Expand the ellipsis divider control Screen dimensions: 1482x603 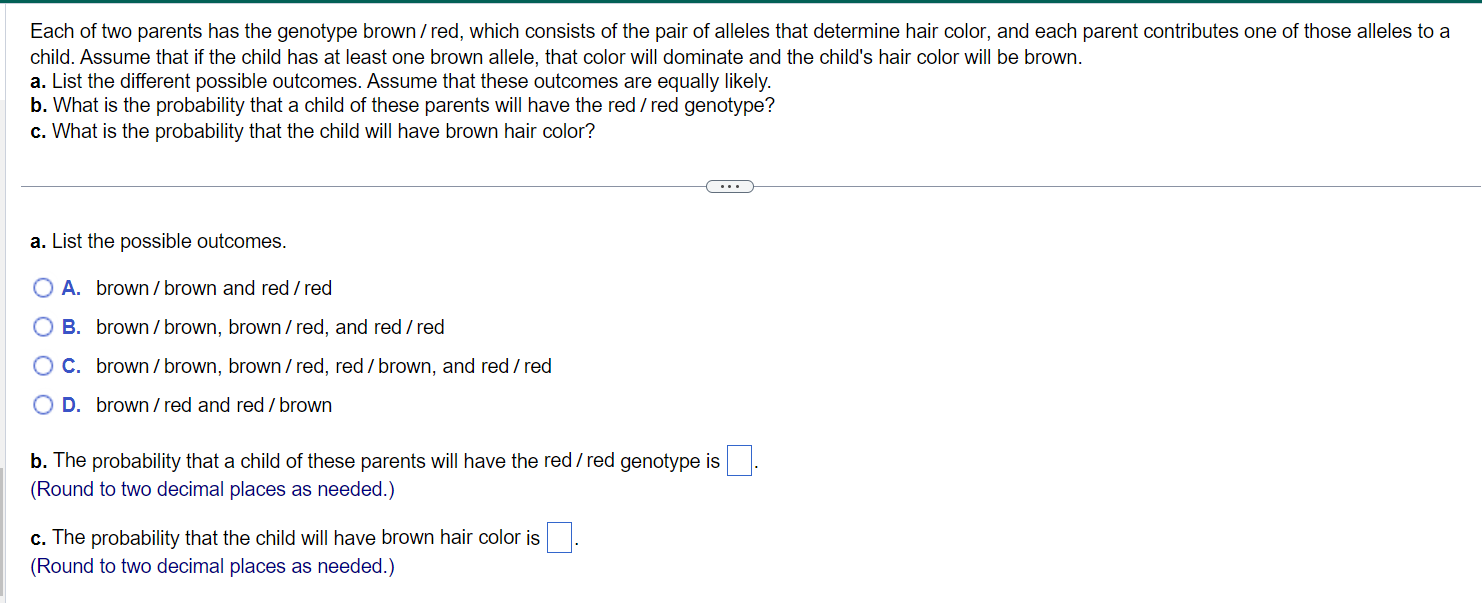pos(730,186)
